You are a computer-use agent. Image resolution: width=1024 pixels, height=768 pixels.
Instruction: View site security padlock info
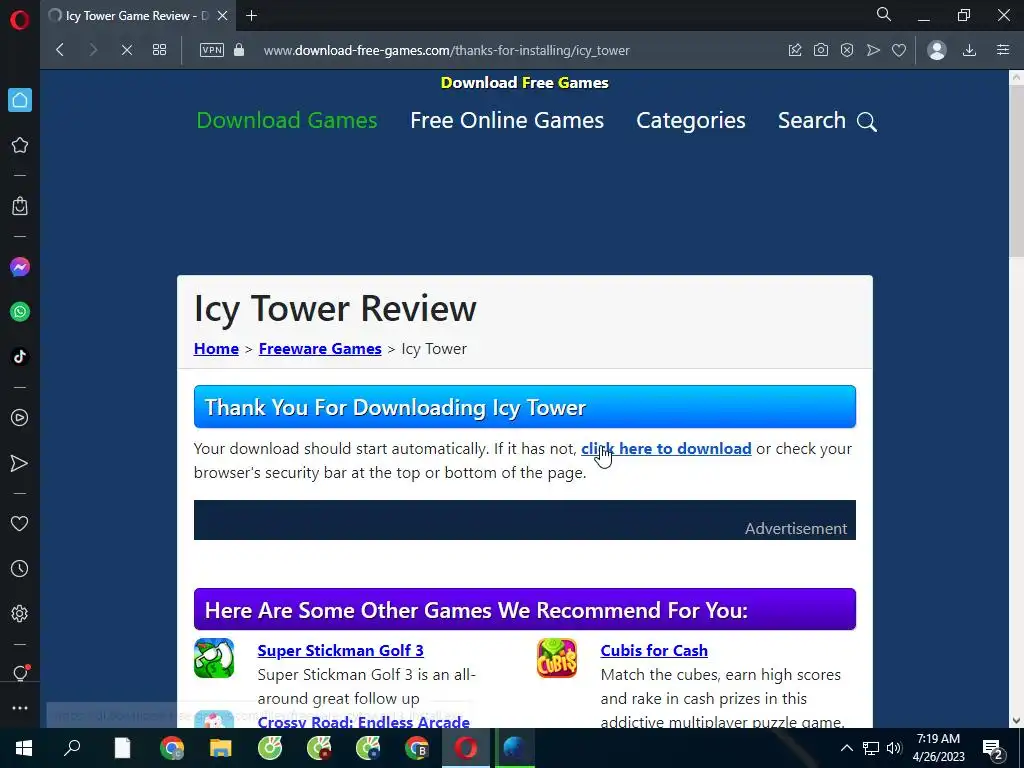[239, 50]
